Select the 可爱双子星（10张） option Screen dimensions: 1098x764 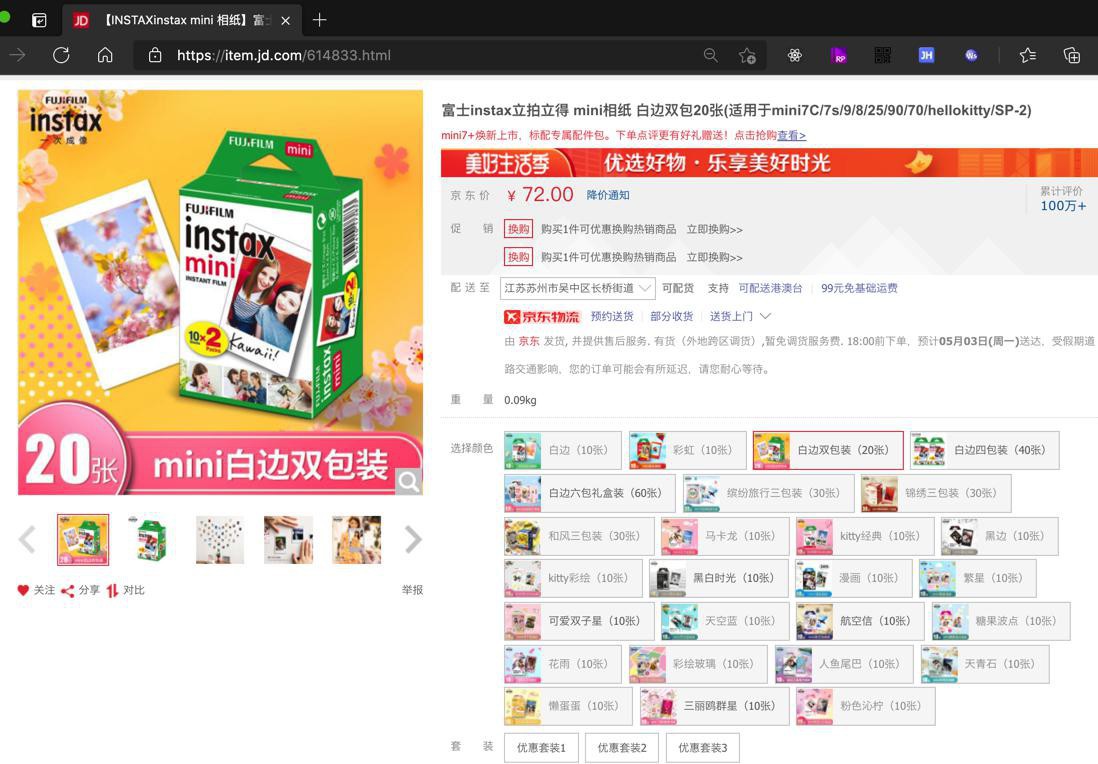point(579,621)
